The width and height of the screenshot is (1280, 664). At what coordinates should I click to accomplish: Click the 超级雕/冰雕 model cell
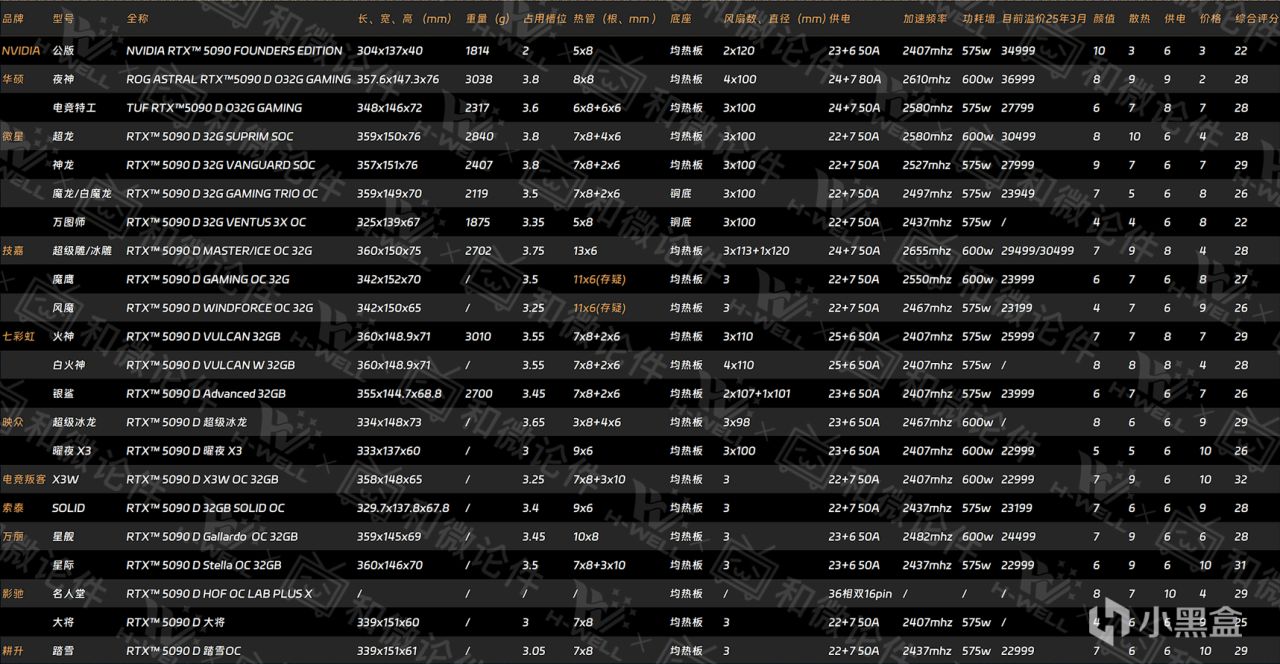(82, 251)
